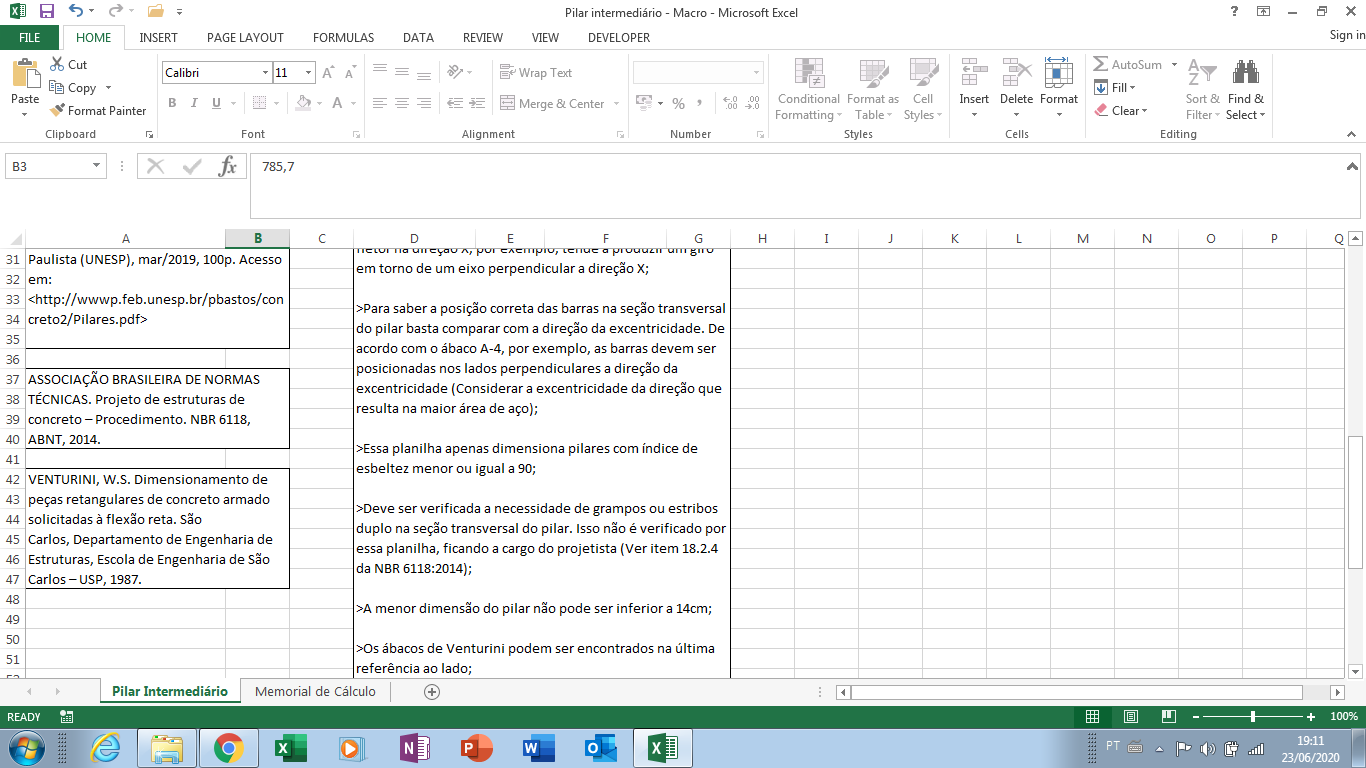The image size is (1366, 768).
Task: Click Sign in link
Action: 1347,35
